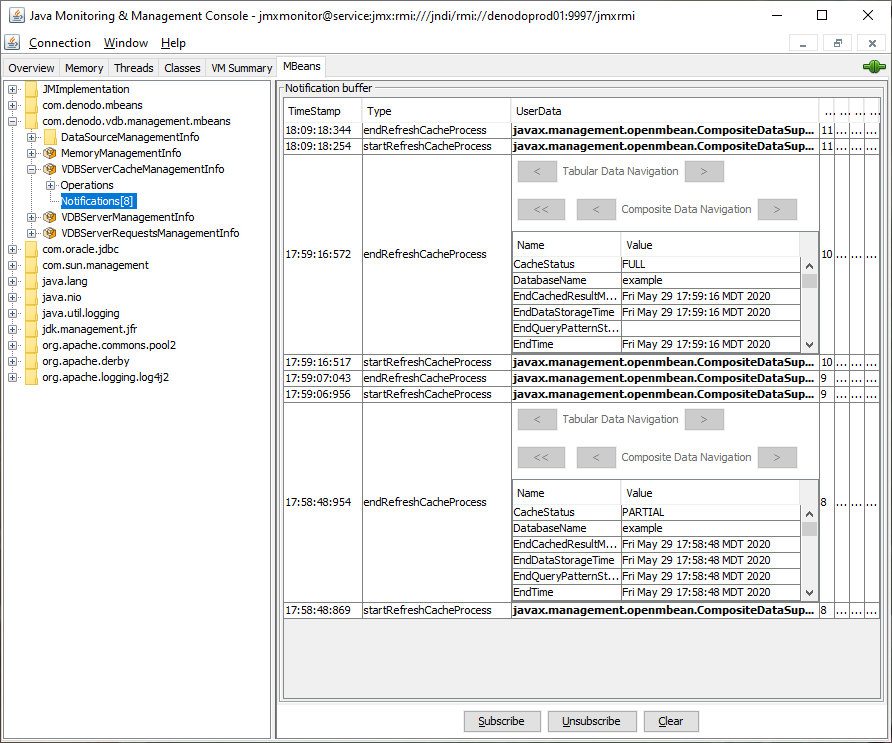Click the Subscribe button
This screenshot has height=743, width=892.
[x=501, y=721]
